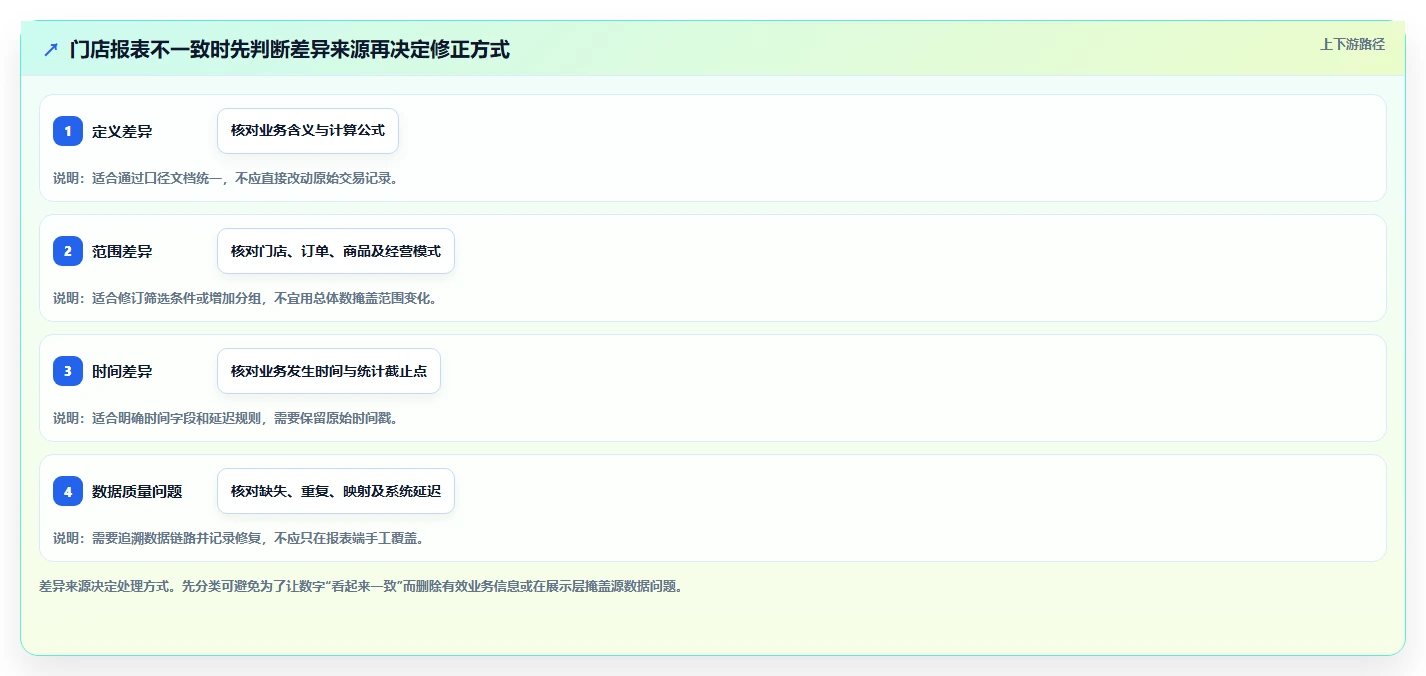Click the 数据质量问题 label
Screen dimensions: 1426x676
(137, 491)
